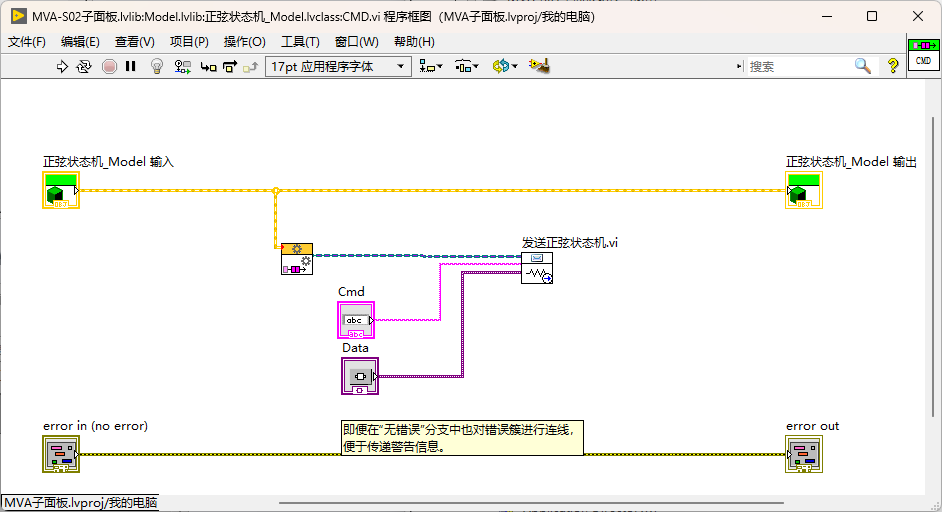Open the 工具(T) menu

point(300,41)
